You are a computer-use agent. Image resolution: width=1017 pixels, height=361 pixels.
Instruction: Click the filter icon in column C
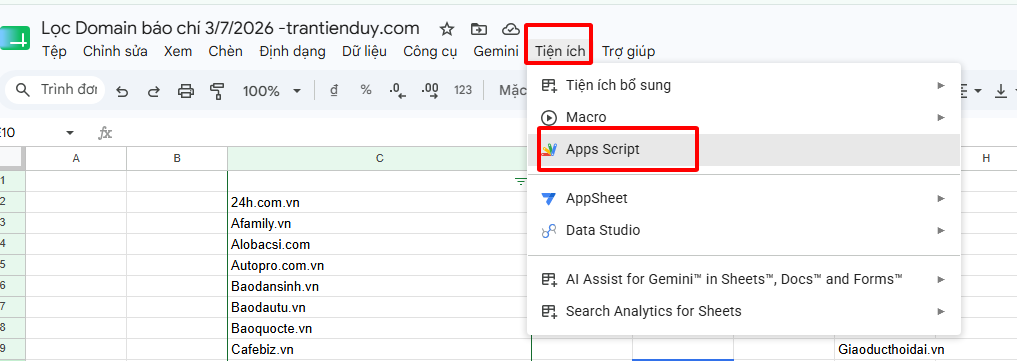pos(520,181)
